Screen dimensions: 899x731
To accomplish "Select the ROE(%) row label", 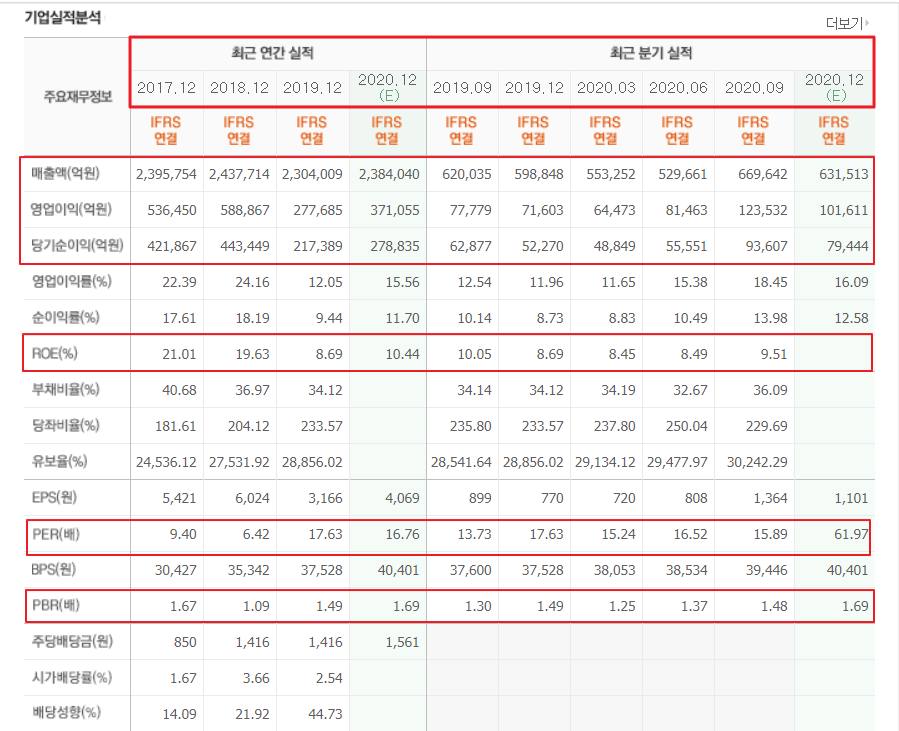I will pyautogui.click(x=54, y=353).
